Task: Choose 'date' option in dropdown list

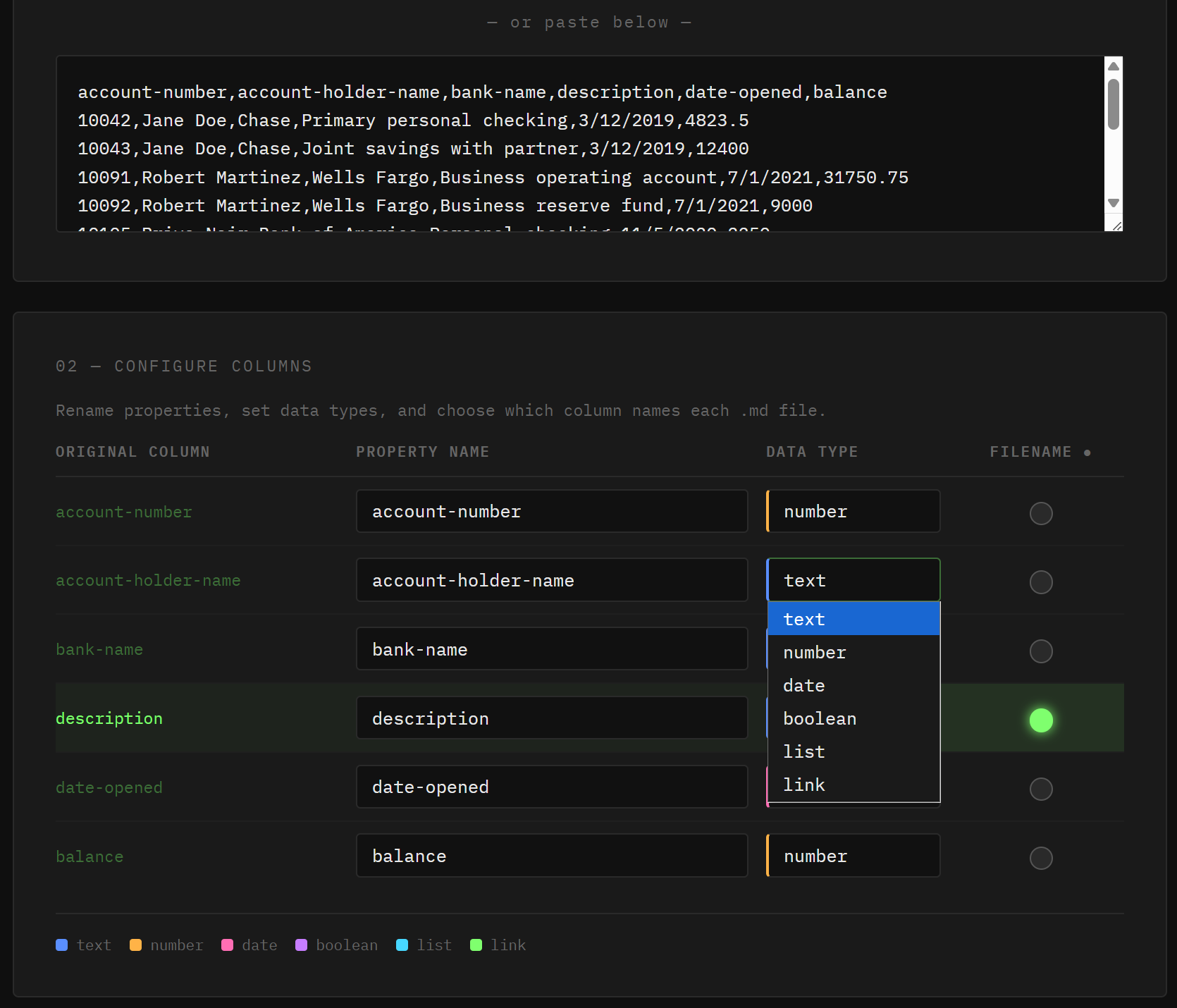Action: pos(854,685)
